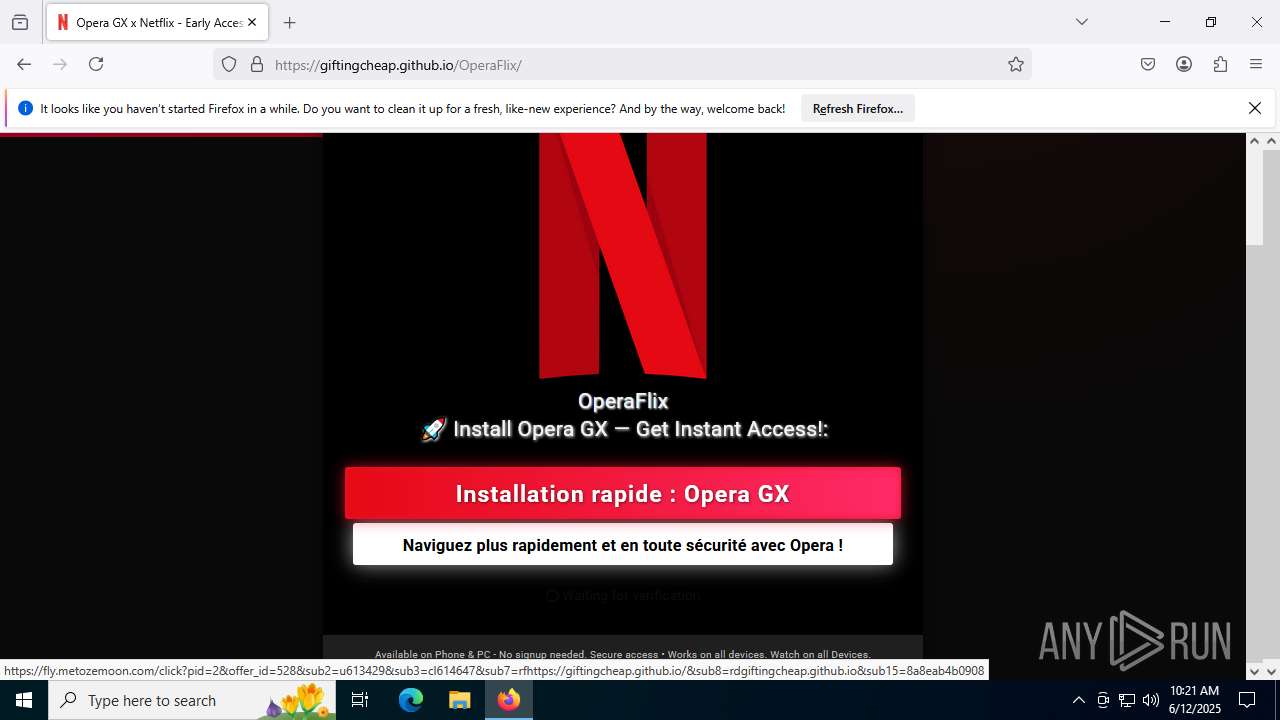Open Firefox account menu
Viewport: 1280px width, 720px height.
point(1184,64)
